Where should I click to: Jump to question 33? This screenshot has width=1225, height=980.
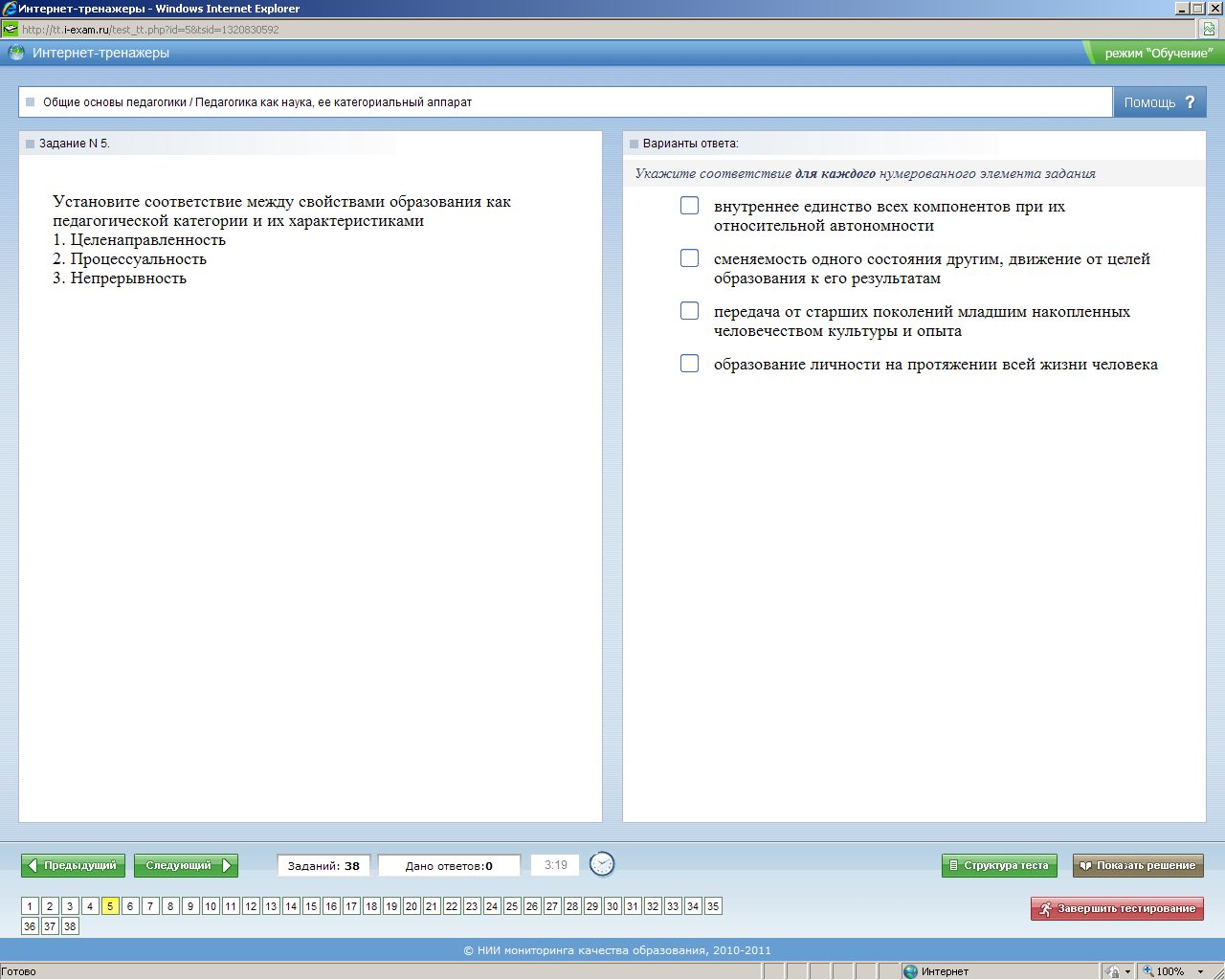coord(673,906)
